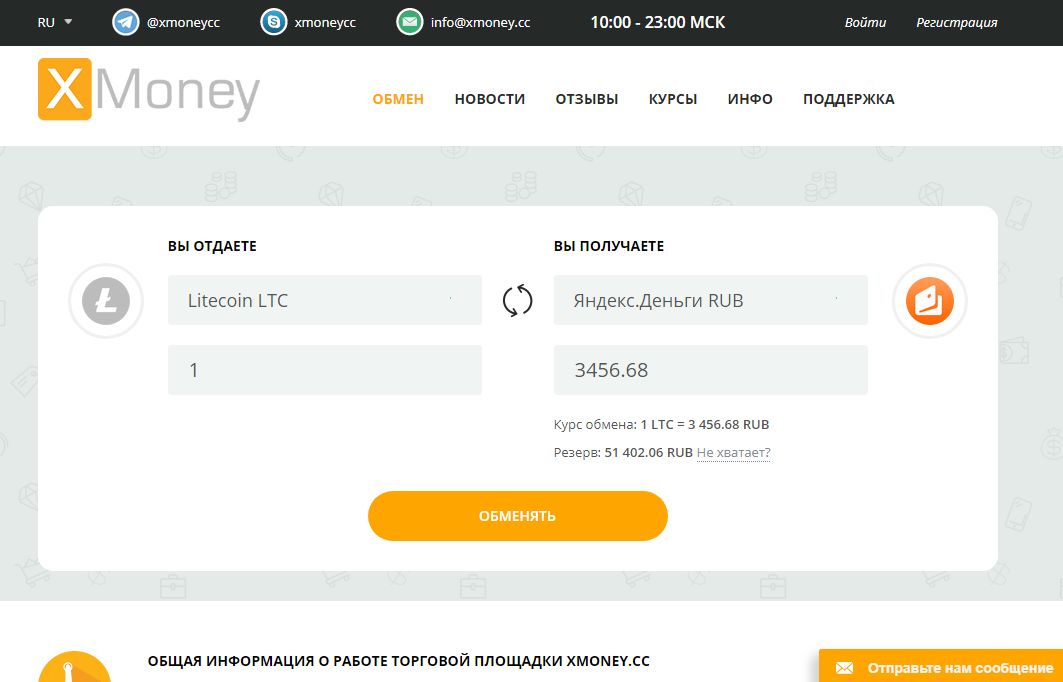Click the Не хватает? link
The width and height of the screenshot is (1063, 682).
tap(734, 452)
